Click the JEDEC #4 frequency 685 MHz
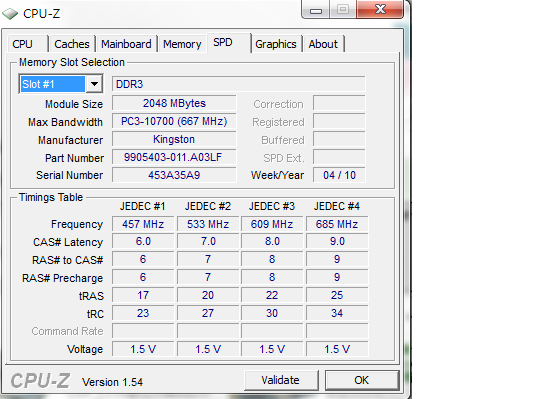The height and width of the screenshot is (399, 546). click(337, 224)
